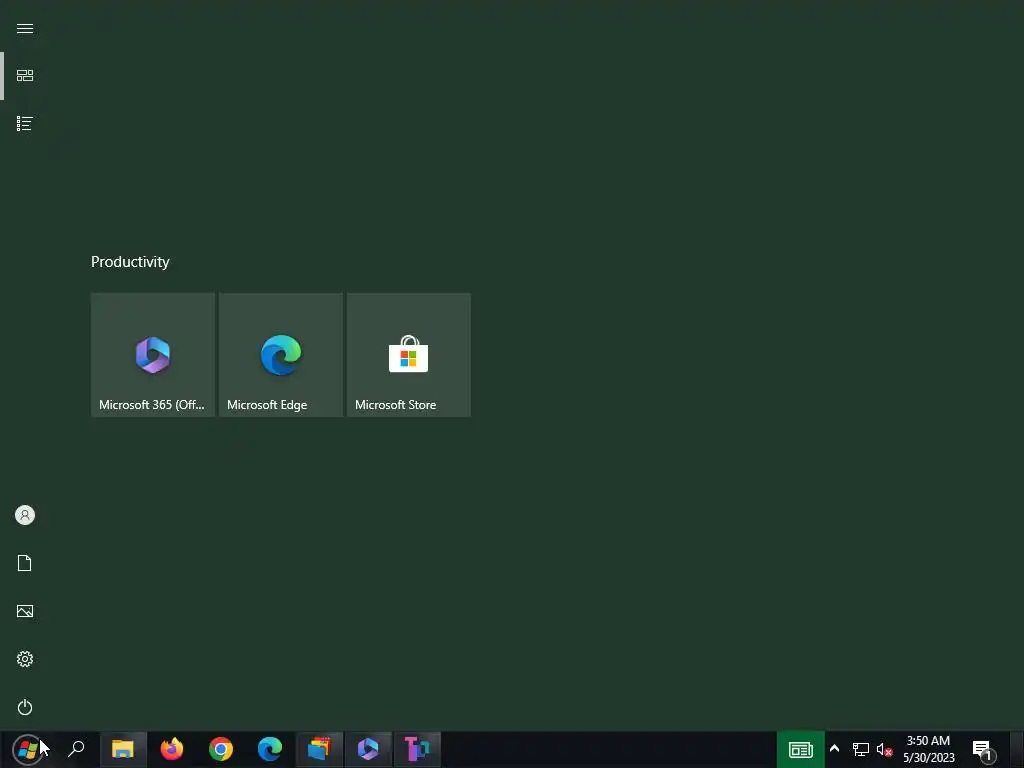1024x768 pixels.
Task: Open the Power options menu
Action: click(x=25, y=707)
